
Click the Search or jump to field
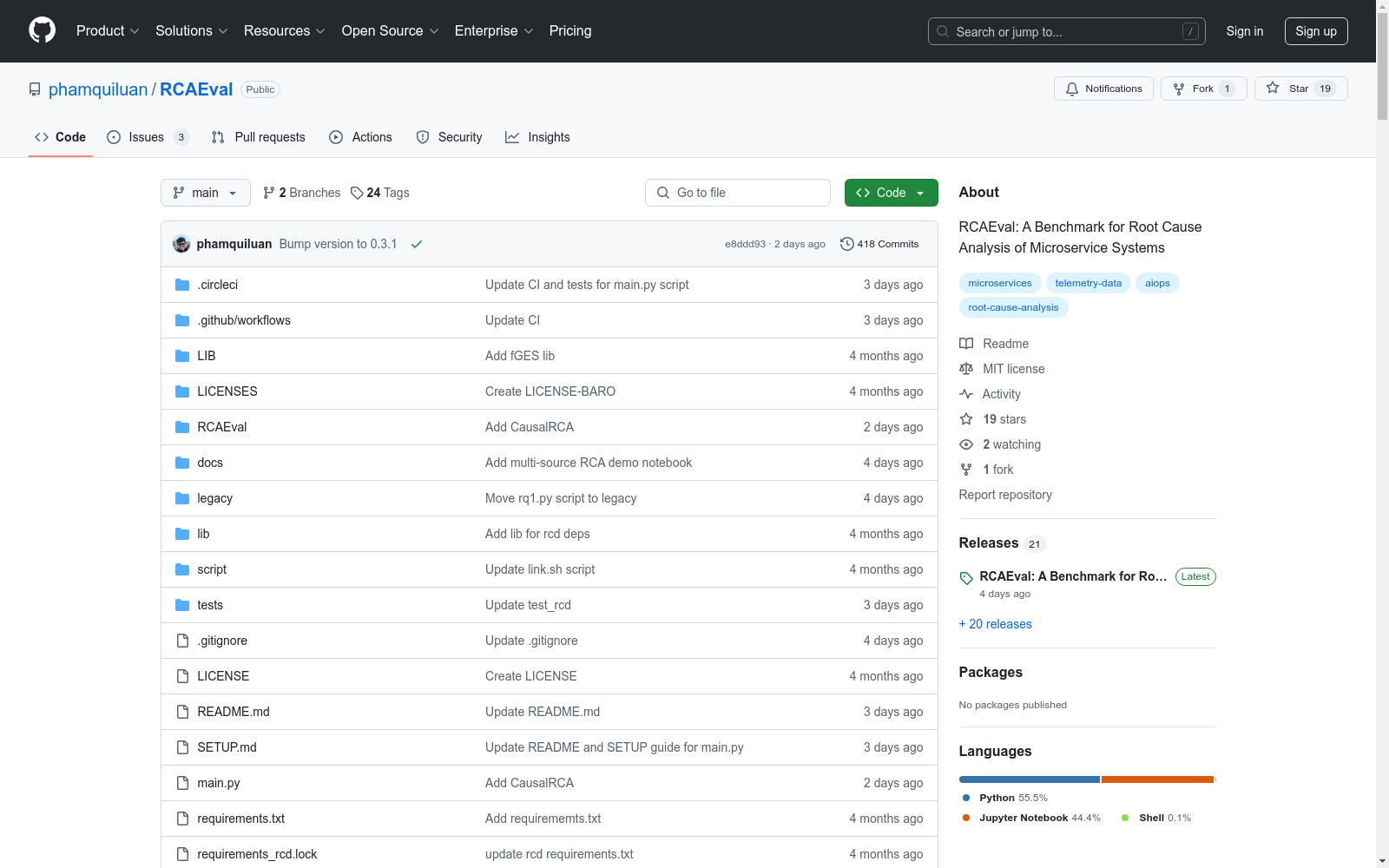[1067, 31]
